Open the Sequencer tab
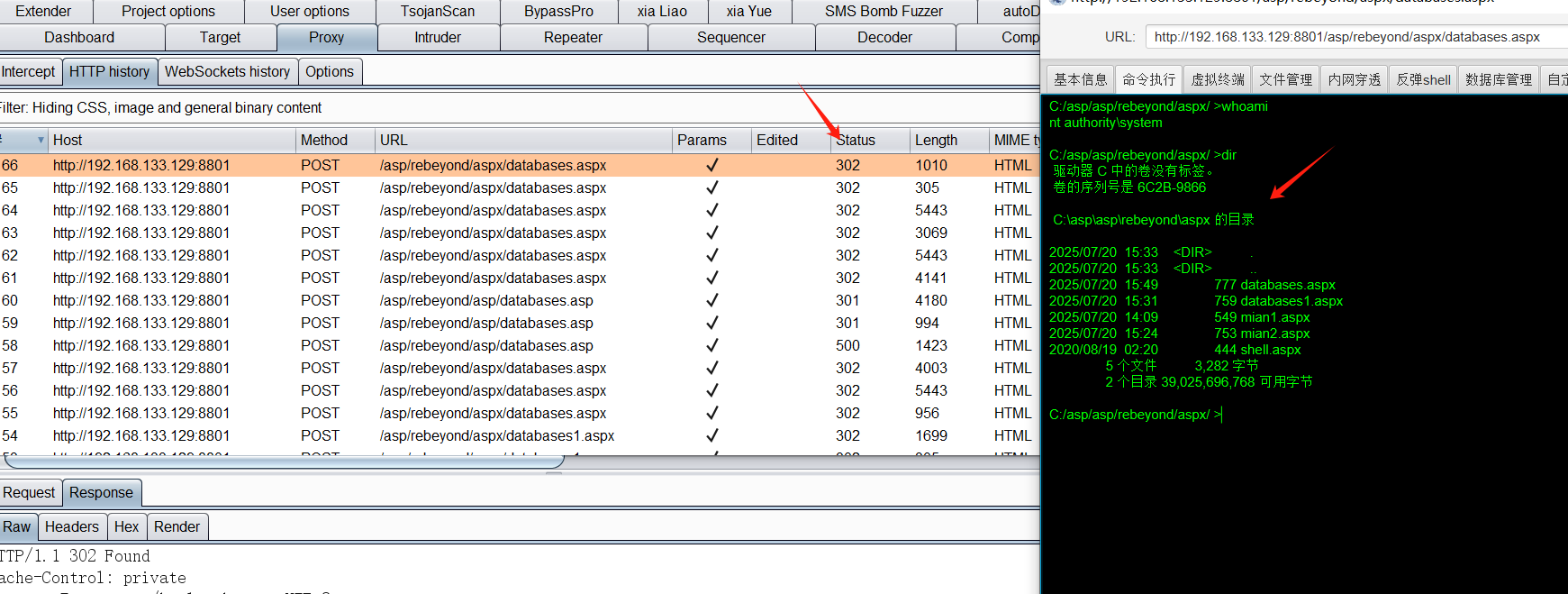This screenshot has height=594, width=1568. pyautogui.click(x=730, y=37)
